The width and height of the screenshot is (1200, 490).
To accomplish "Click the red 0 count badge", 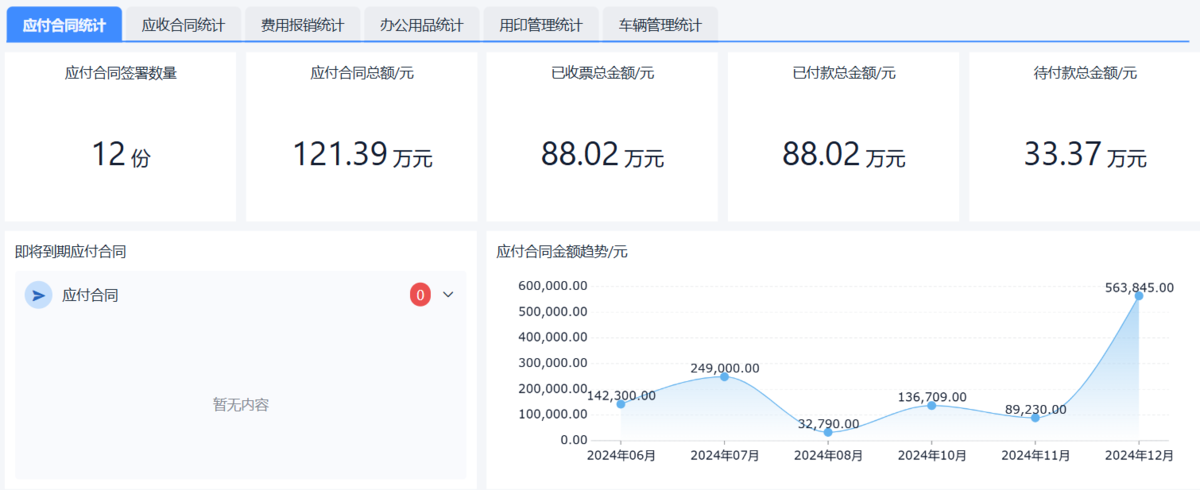I will pyautogui.click(x=420, y=295).
